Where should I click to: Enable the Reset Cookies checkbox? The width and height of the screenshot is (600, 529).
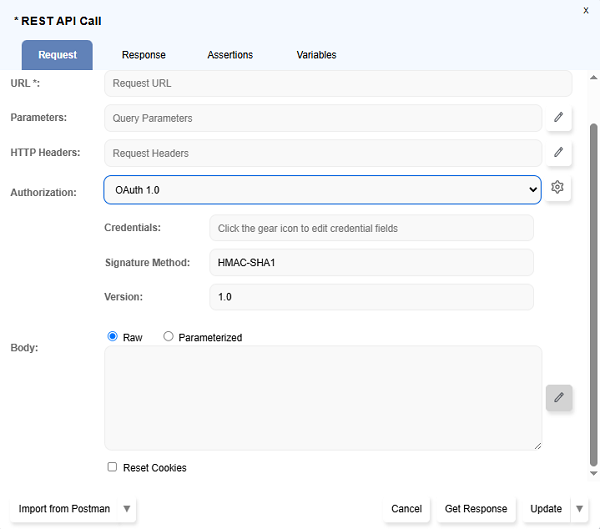113,467
